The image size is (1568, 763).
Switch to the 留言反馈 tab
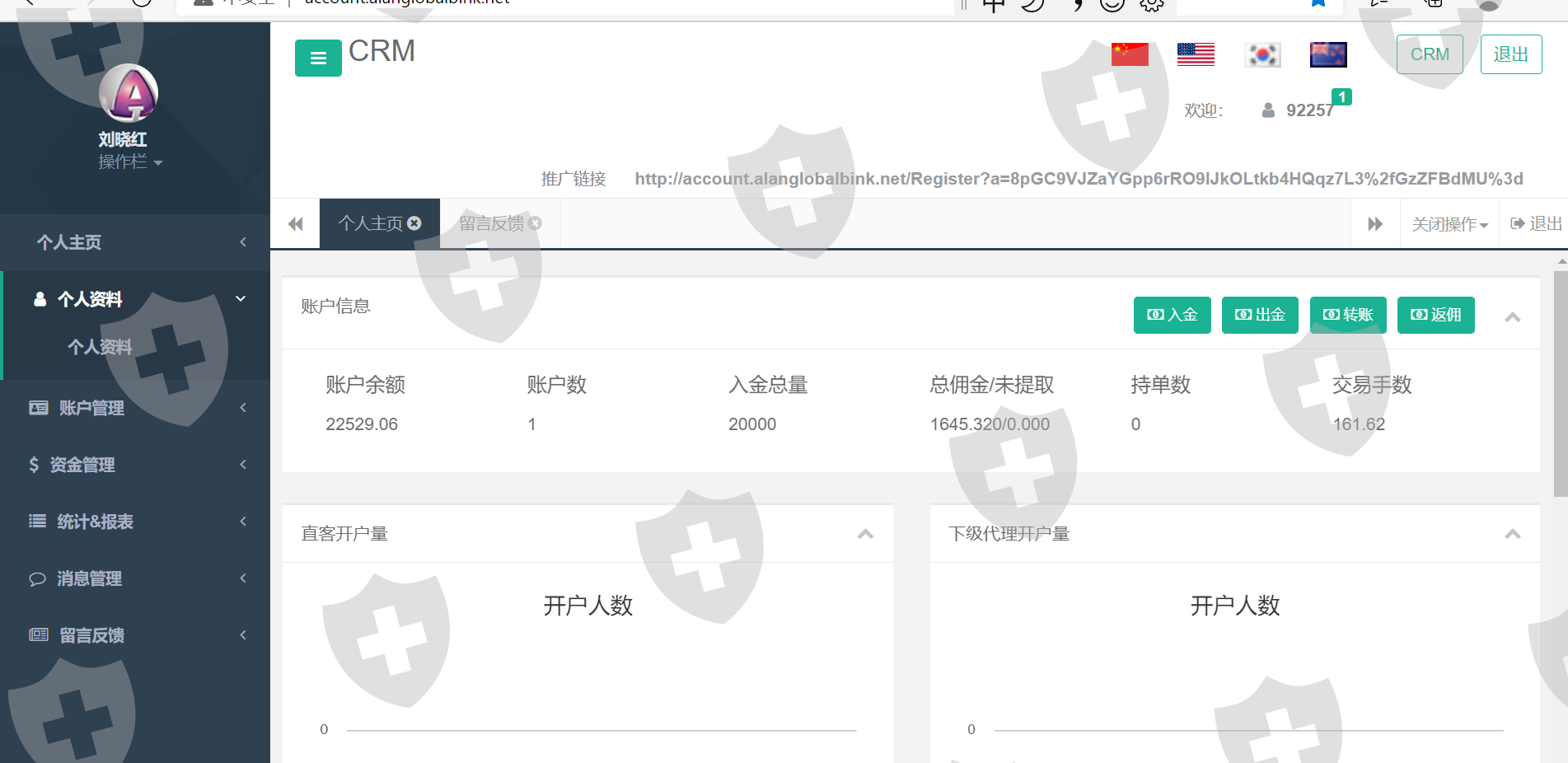[x=491, y=223]
